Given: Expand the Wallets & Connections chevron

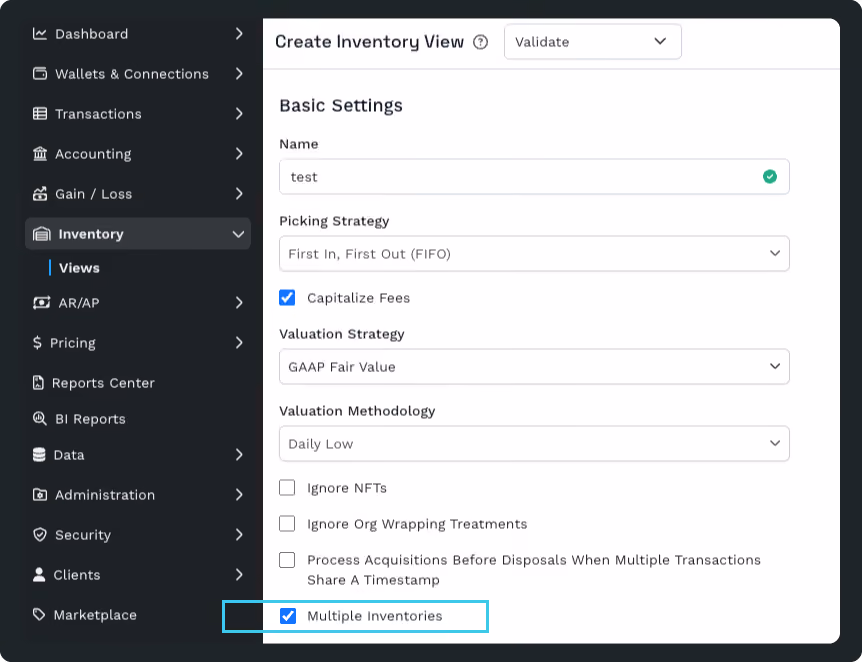Looking at the screenshot, I should [239, 74].
